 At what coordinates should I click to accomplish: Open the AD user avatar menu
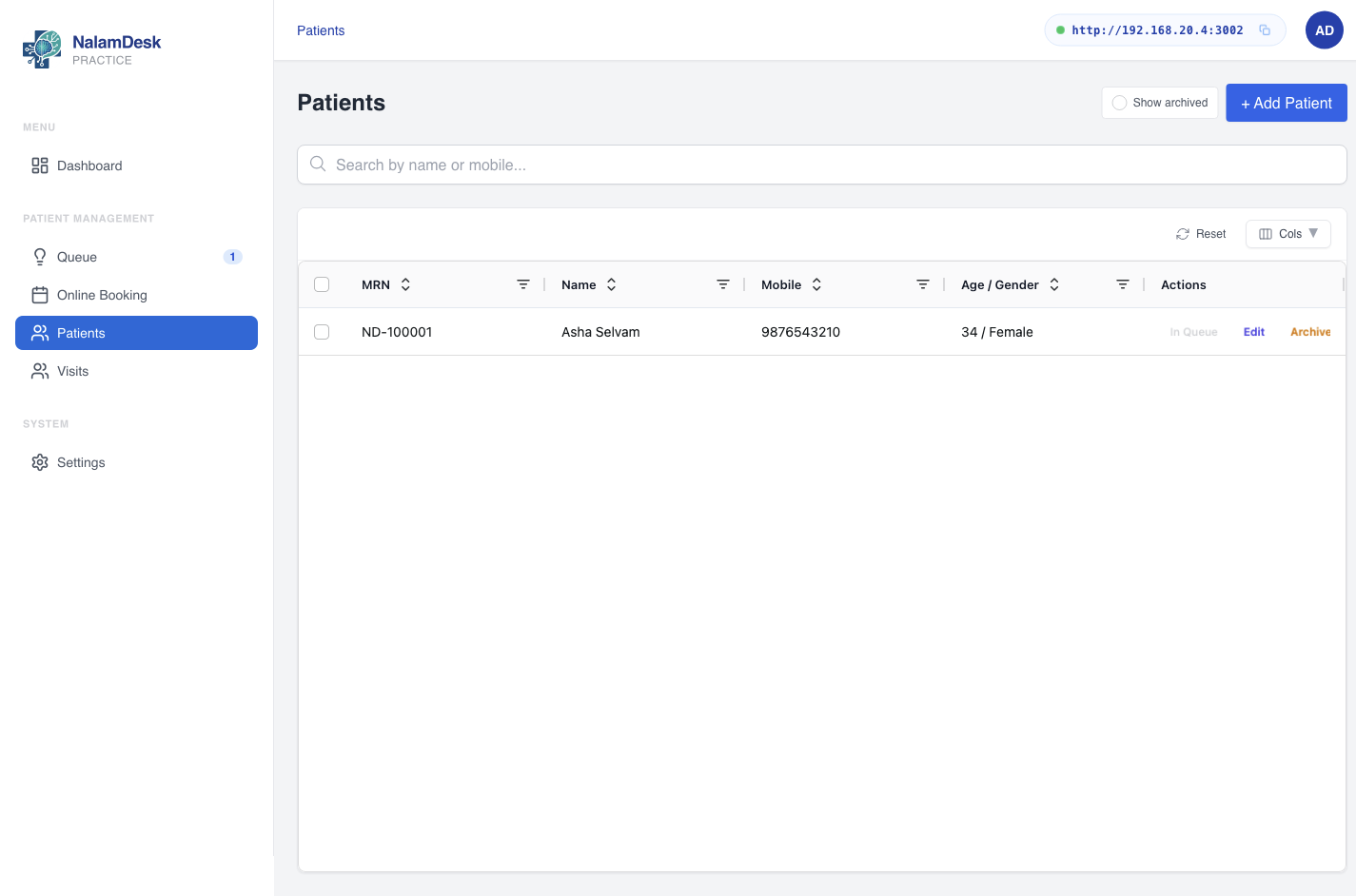pyautogui.click(x=1324, y=30)
